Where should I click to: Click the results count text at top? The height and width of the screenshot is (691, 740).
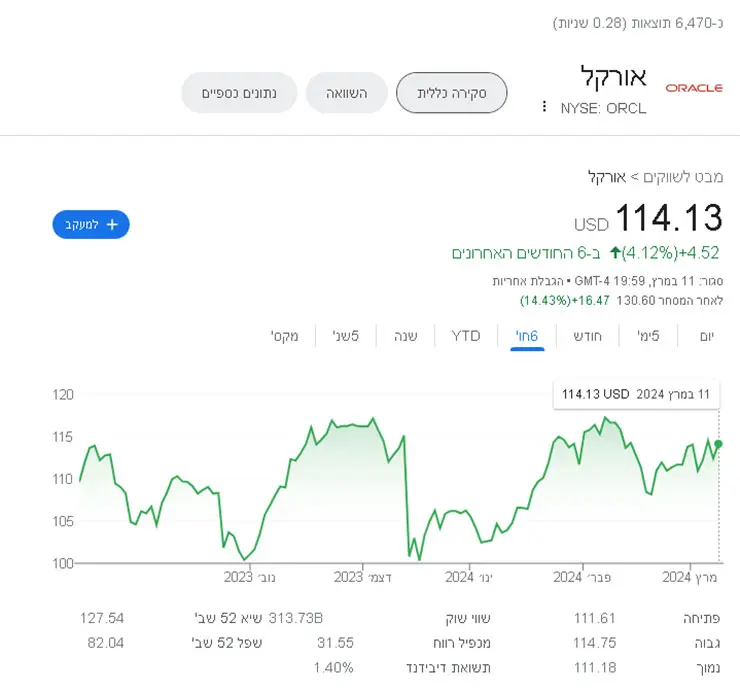[638, 23]
